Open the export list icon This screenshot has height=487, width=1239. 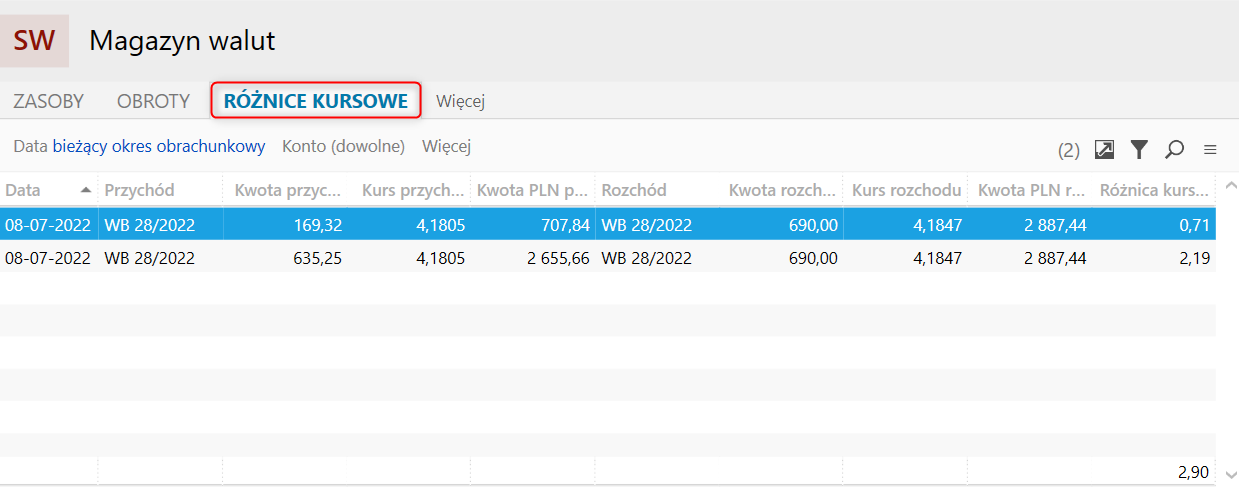tap(1104, 149)
